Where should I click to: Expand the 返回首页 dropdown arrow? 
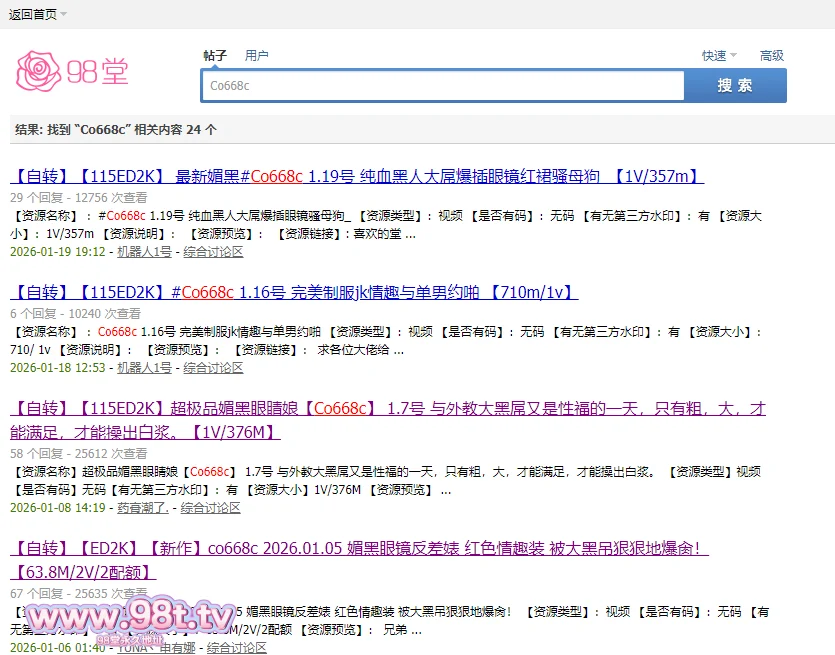pyautogui.click(x=64, y=14)
